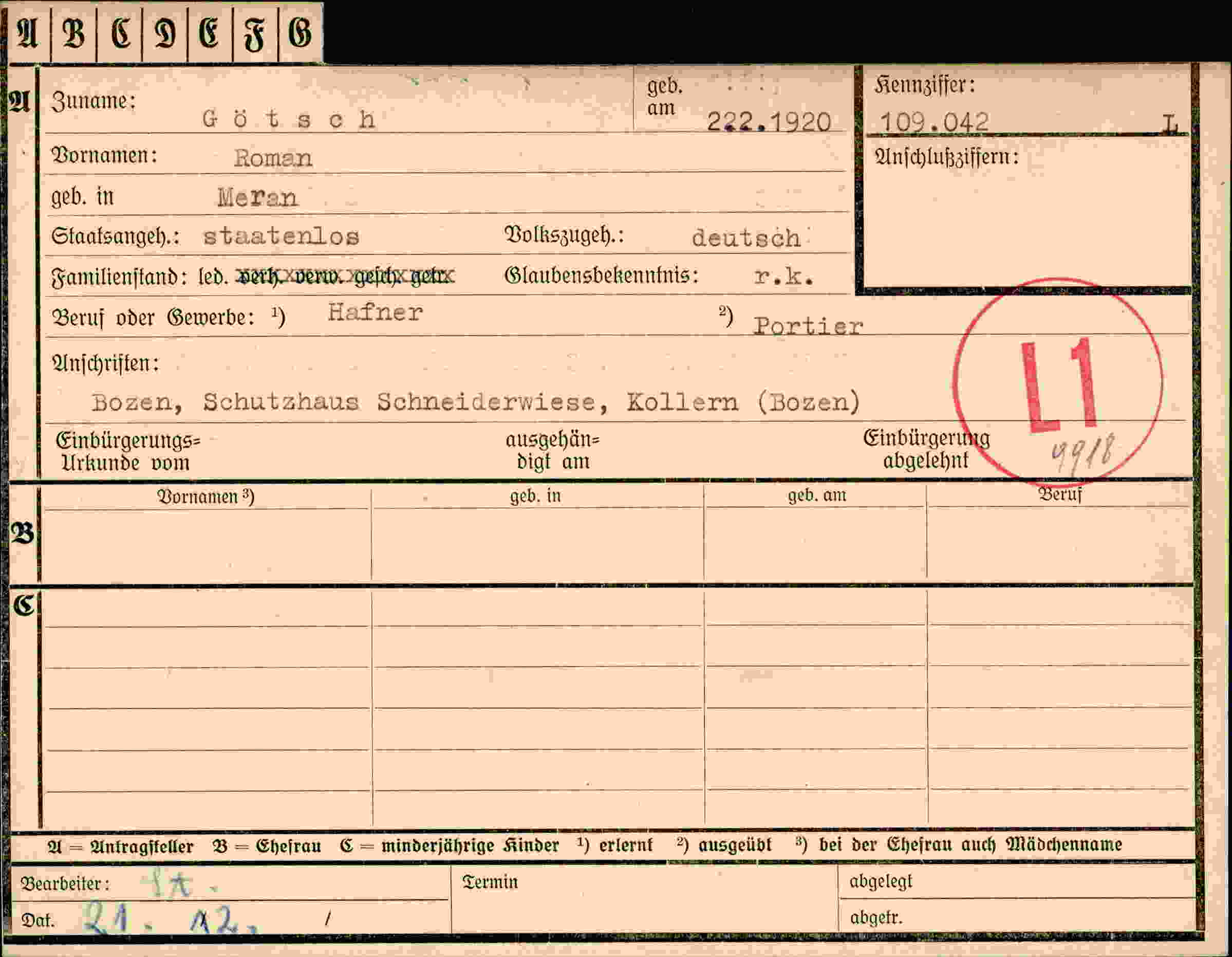The height and width of the screenshot is (957, 1232).
Task: Click the legend text "A = Antragsteller"
Action: tap(120, 846)
